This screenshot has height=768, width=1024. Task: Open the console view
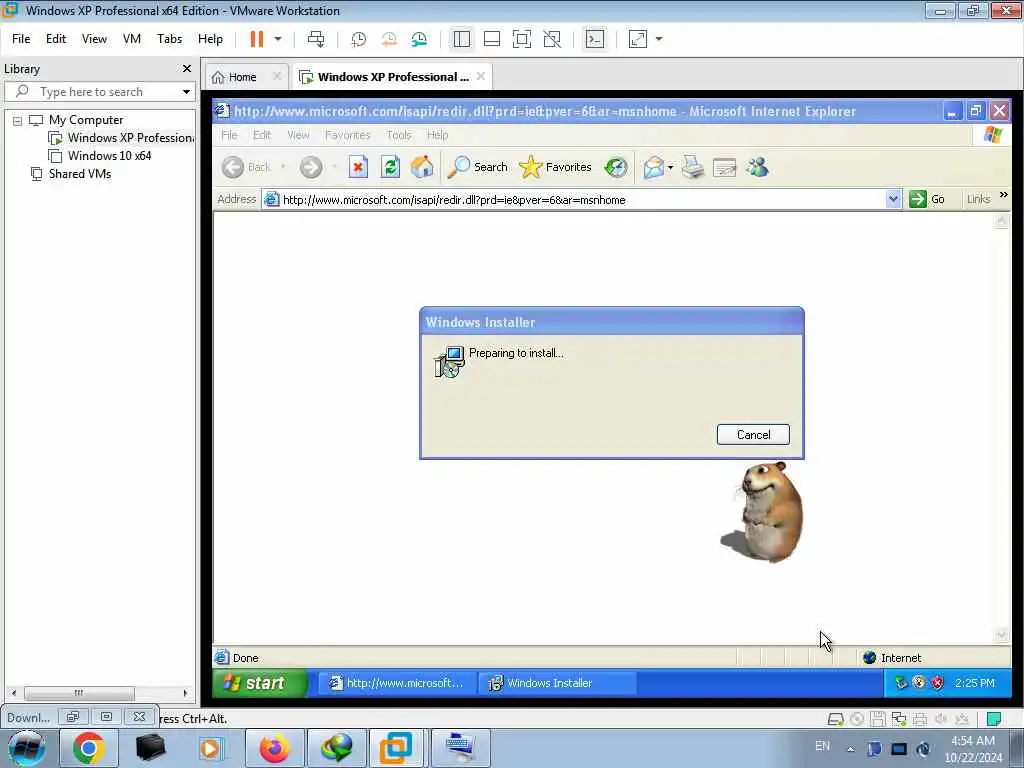pyautogui.click(x=594, y=39)
